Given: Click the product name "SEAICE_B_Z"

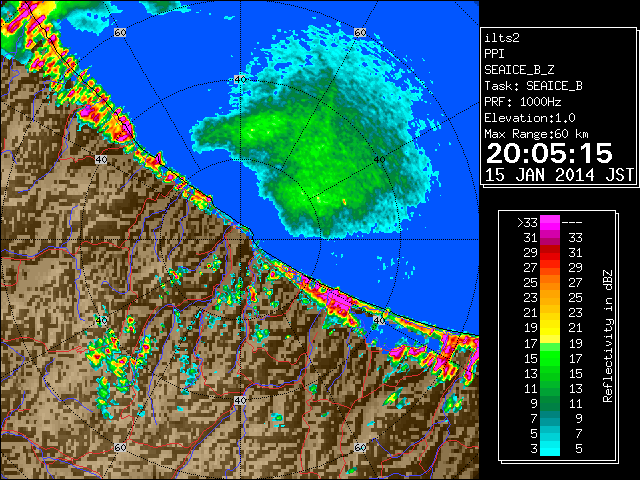Looking at the screenshot, I should [519, 70].
